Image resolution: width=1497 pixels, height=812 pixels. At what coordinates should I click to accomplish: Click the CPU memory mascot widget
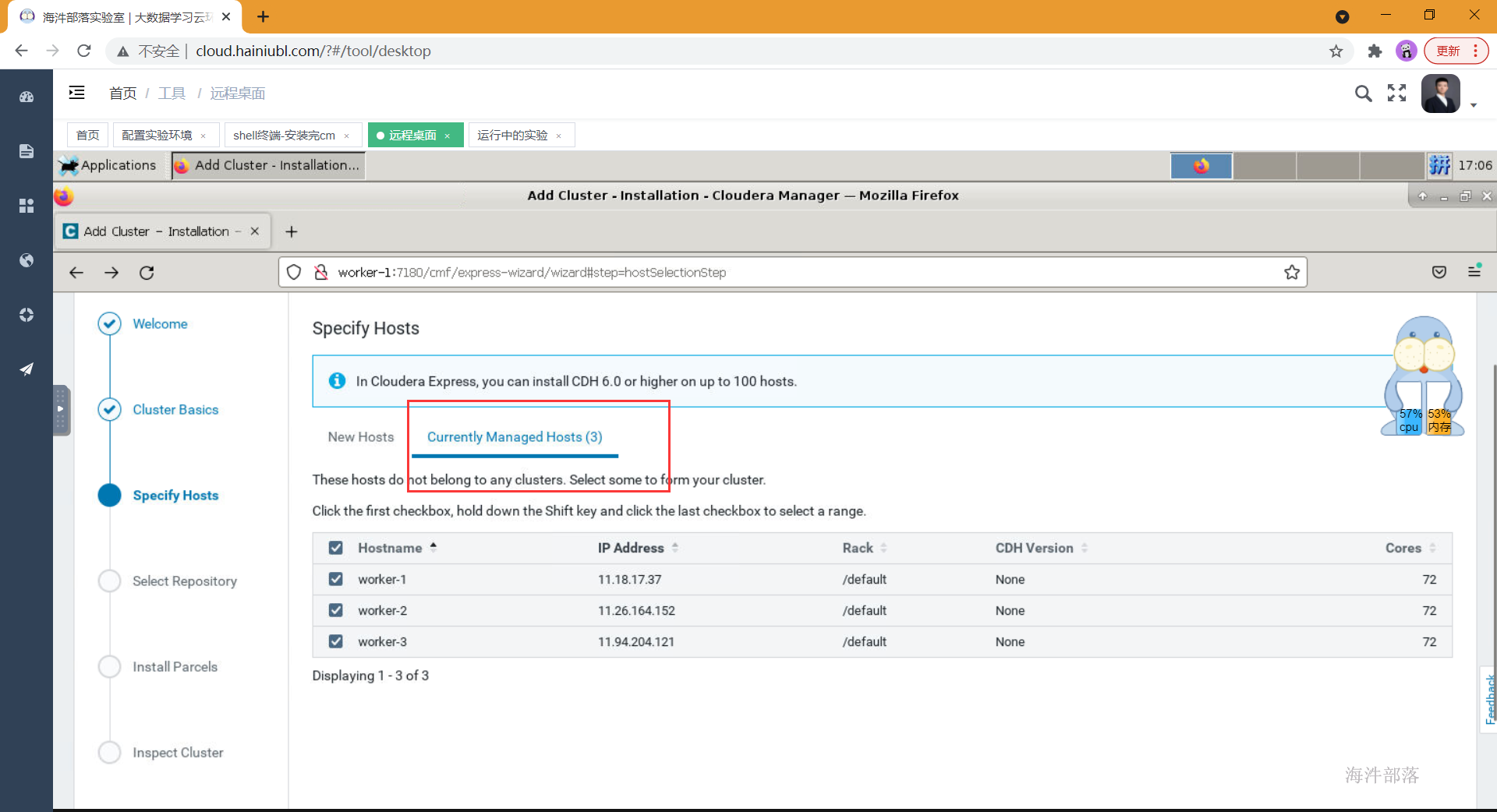1424,376
